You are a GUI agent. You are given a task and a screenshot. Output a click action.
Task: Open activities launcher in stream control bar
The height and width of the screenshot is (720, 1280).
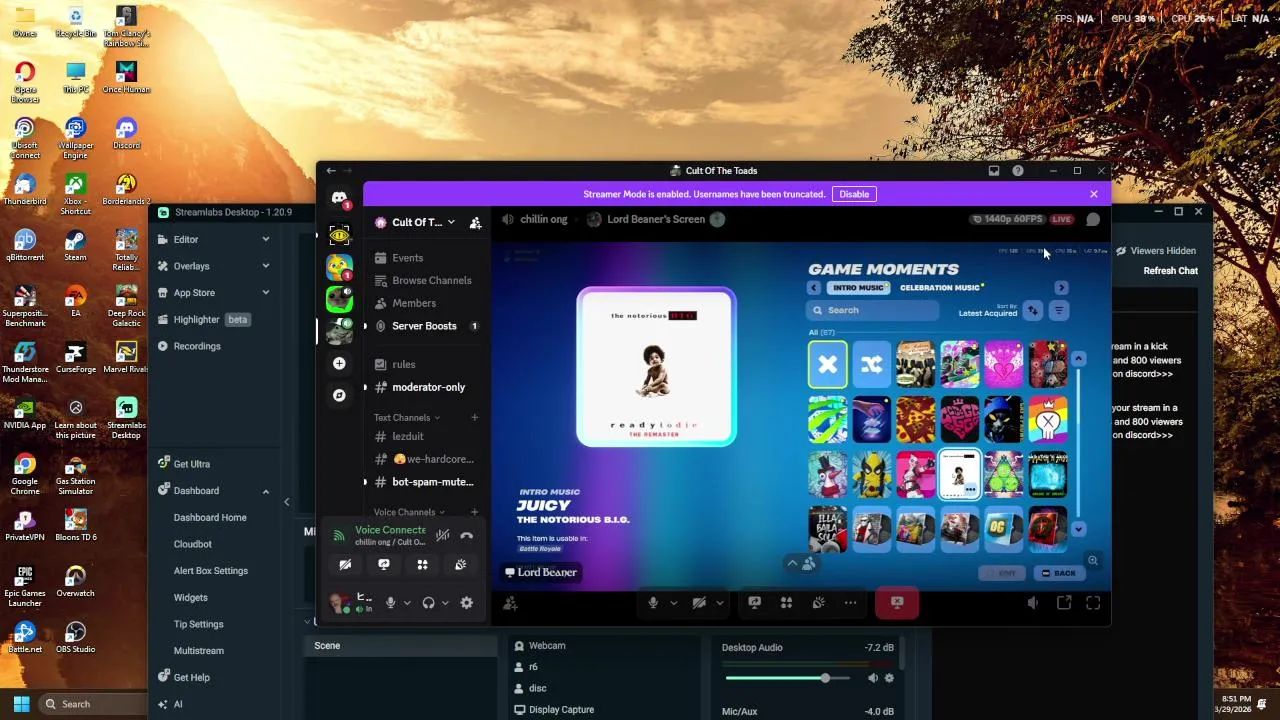point(786,603)
